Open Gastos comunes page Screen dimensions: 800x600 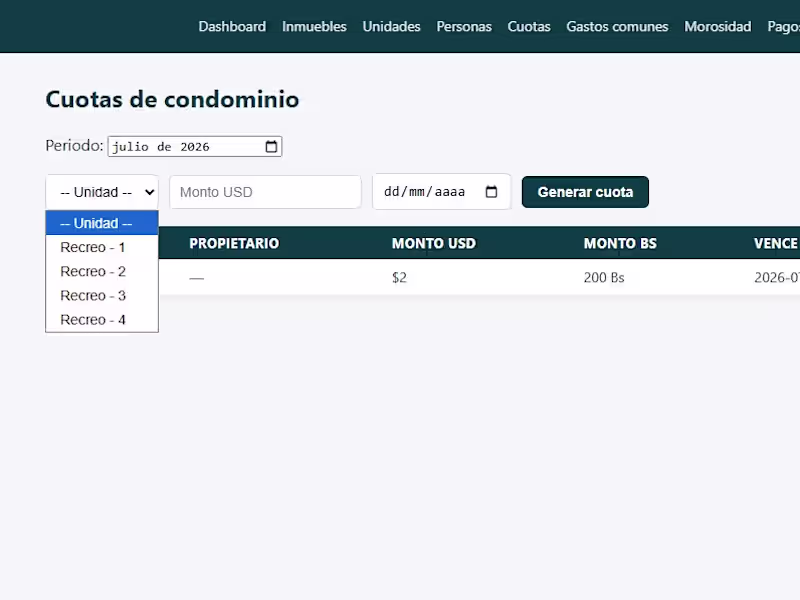(617, 27)
